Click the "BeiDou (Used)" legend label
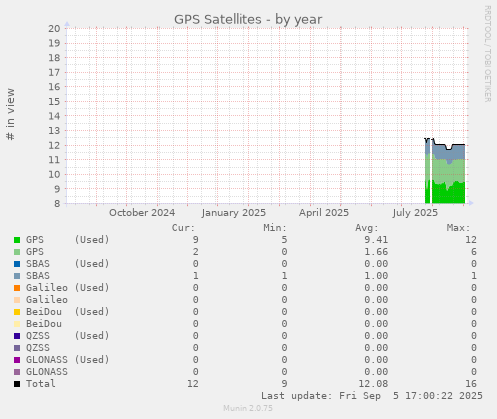The image size is (497, 419). [68, 312]
